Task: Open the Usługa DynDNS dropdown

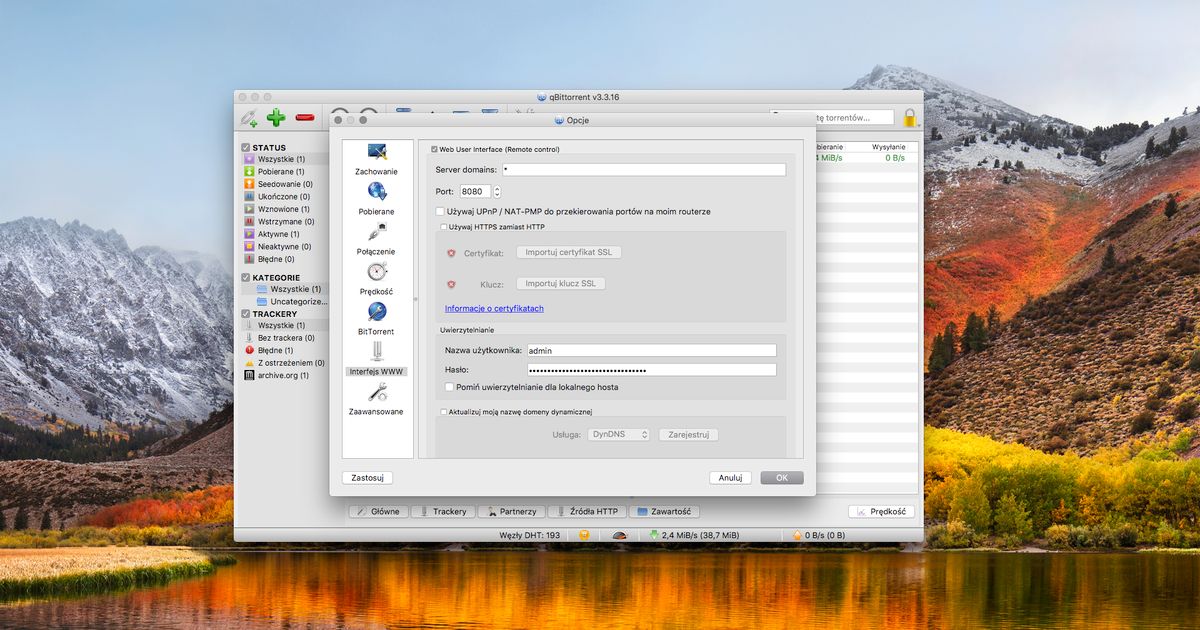Action: [x=618, y=434]
